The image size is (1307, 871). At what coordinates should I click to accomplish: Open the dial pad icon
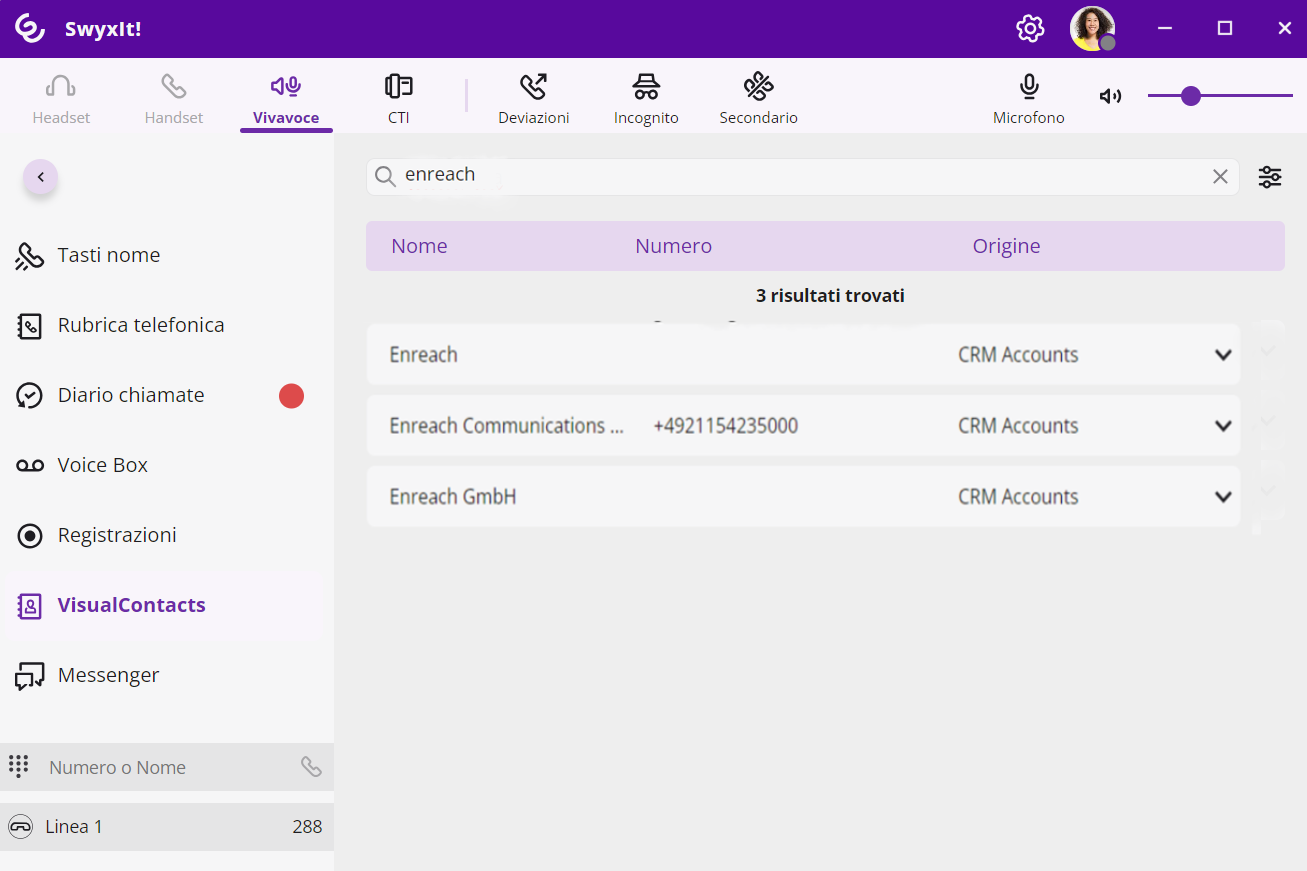coord(18,766)
